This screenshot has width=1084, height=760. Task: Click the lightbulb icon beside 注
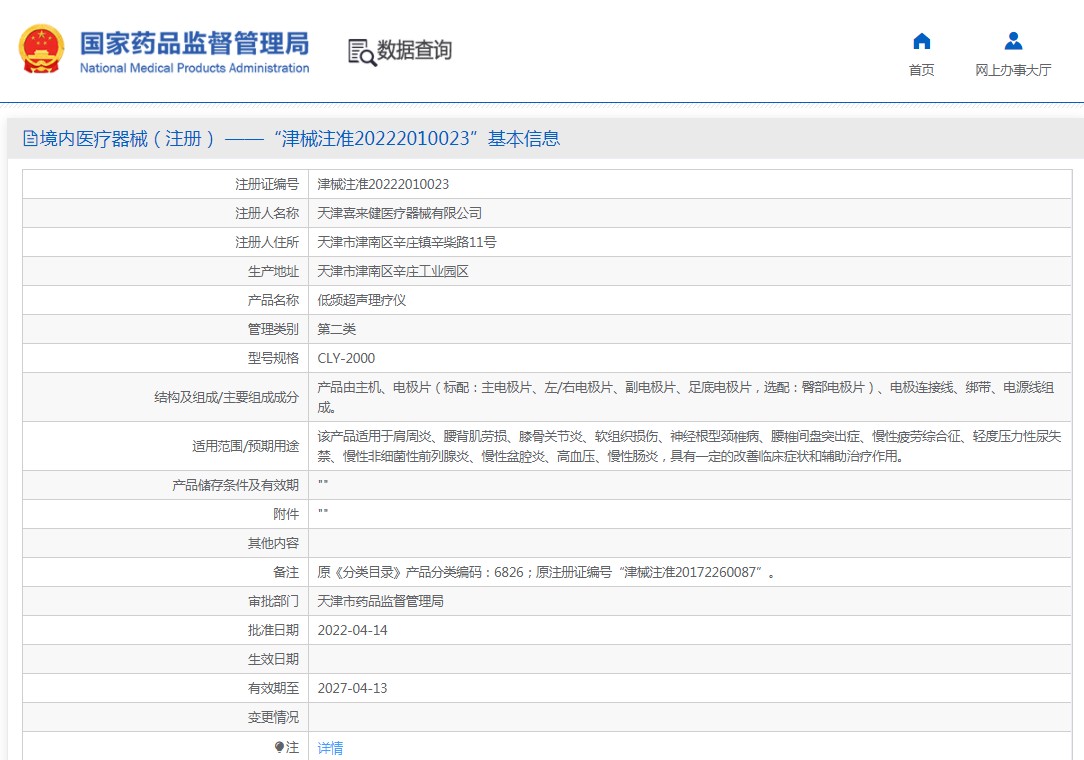279,747
